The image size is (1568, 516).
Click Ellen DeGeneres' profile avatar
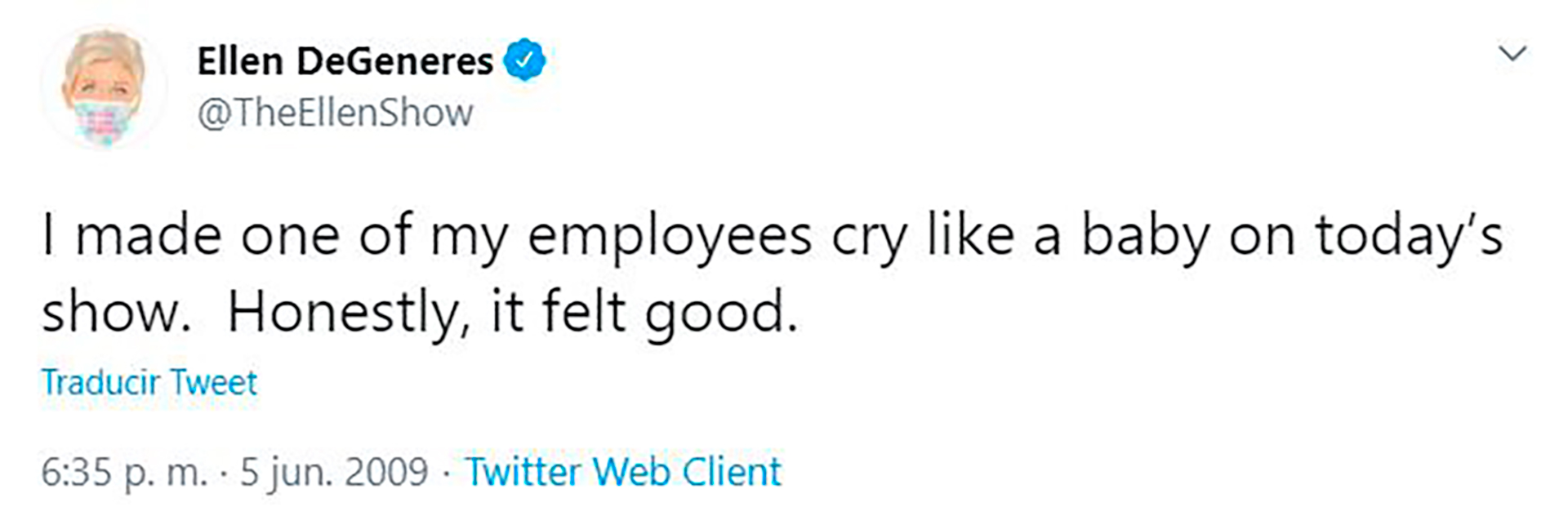[104, 87]
